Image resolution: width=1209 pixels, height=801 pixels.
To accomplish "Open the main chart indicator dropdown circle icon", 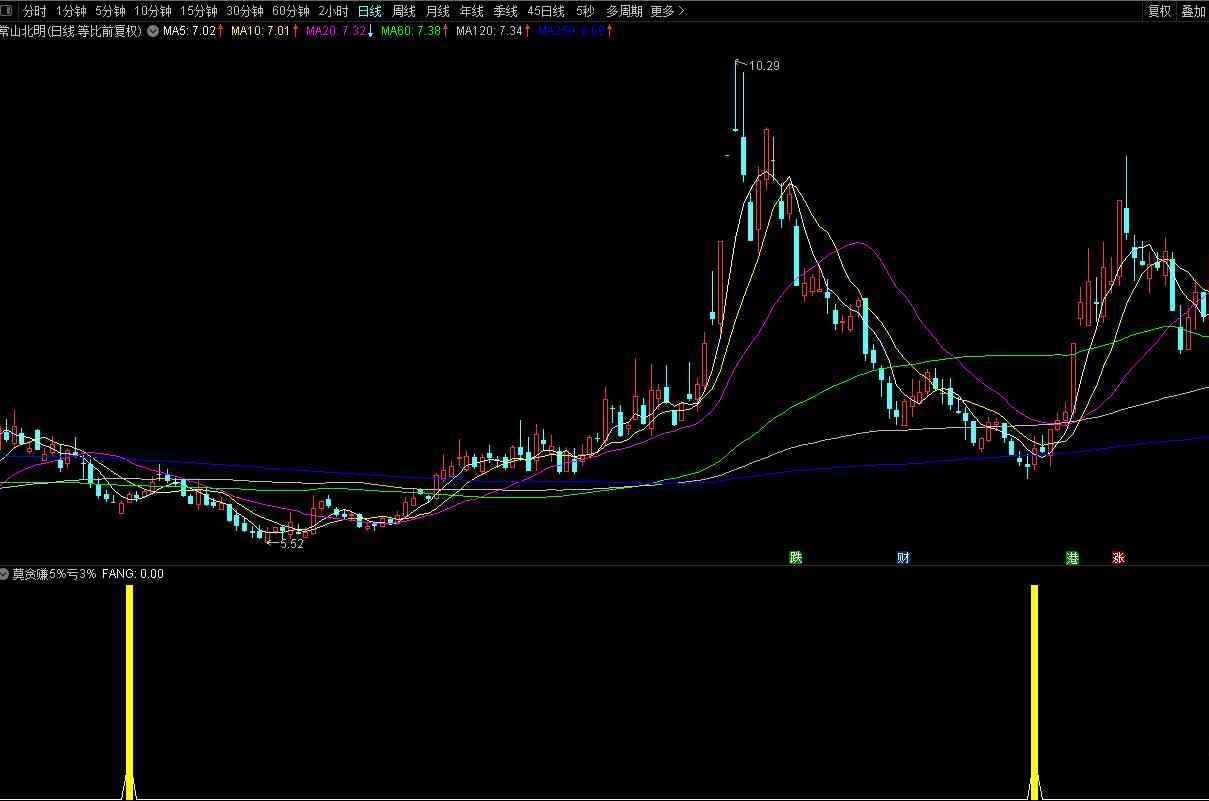I will click(153, 31).
